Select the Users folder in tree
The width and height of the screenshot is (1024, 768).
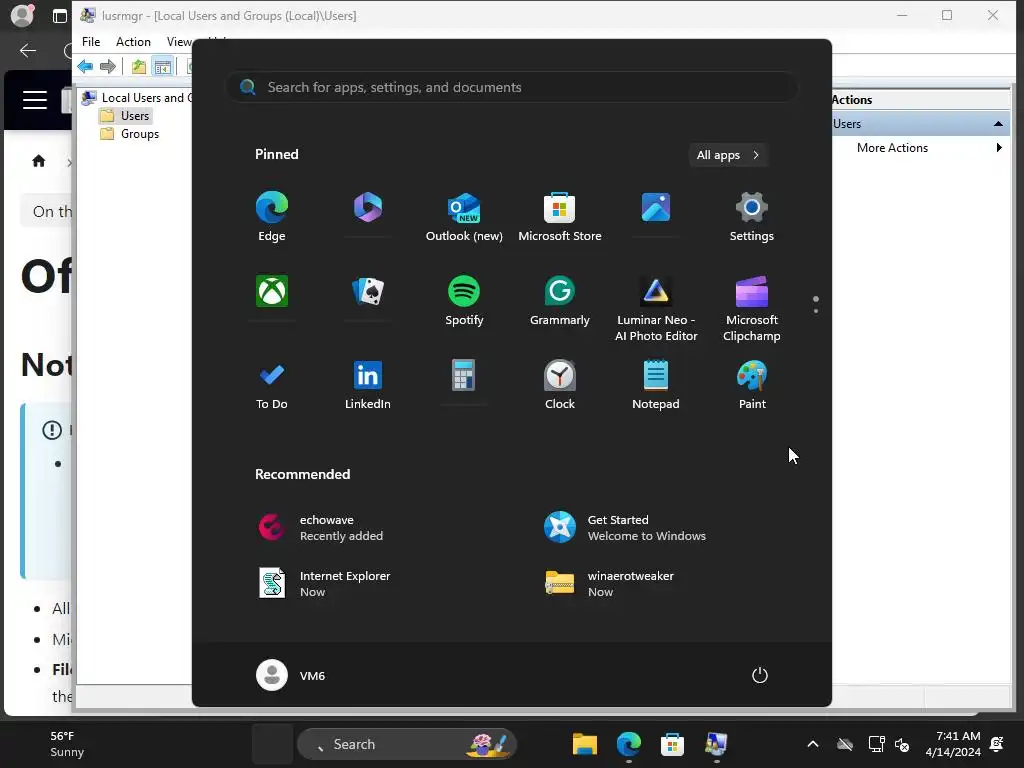click(135, 116)
